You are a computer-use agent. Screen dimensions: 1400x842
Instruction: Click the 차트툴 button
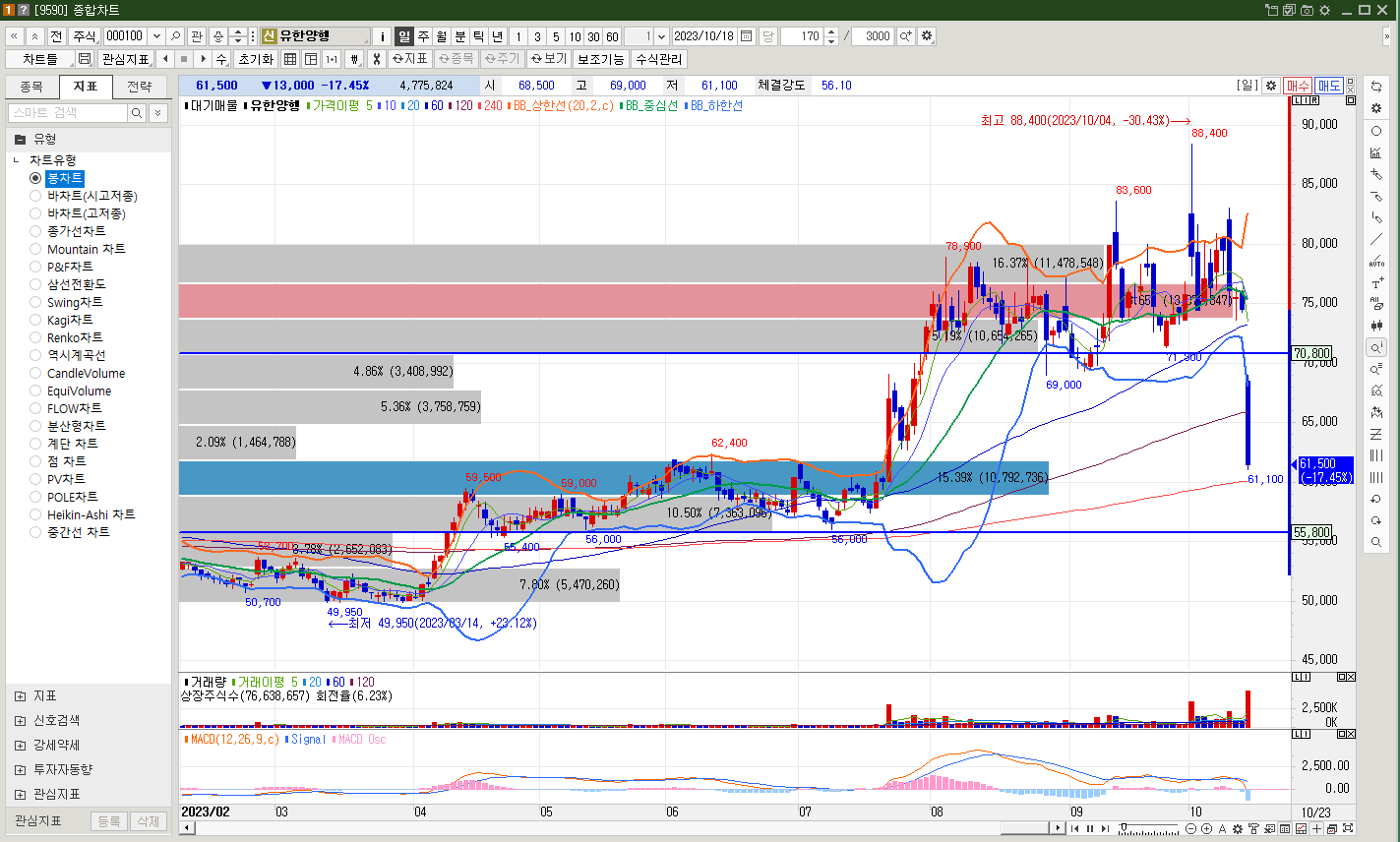pos(40,59)
